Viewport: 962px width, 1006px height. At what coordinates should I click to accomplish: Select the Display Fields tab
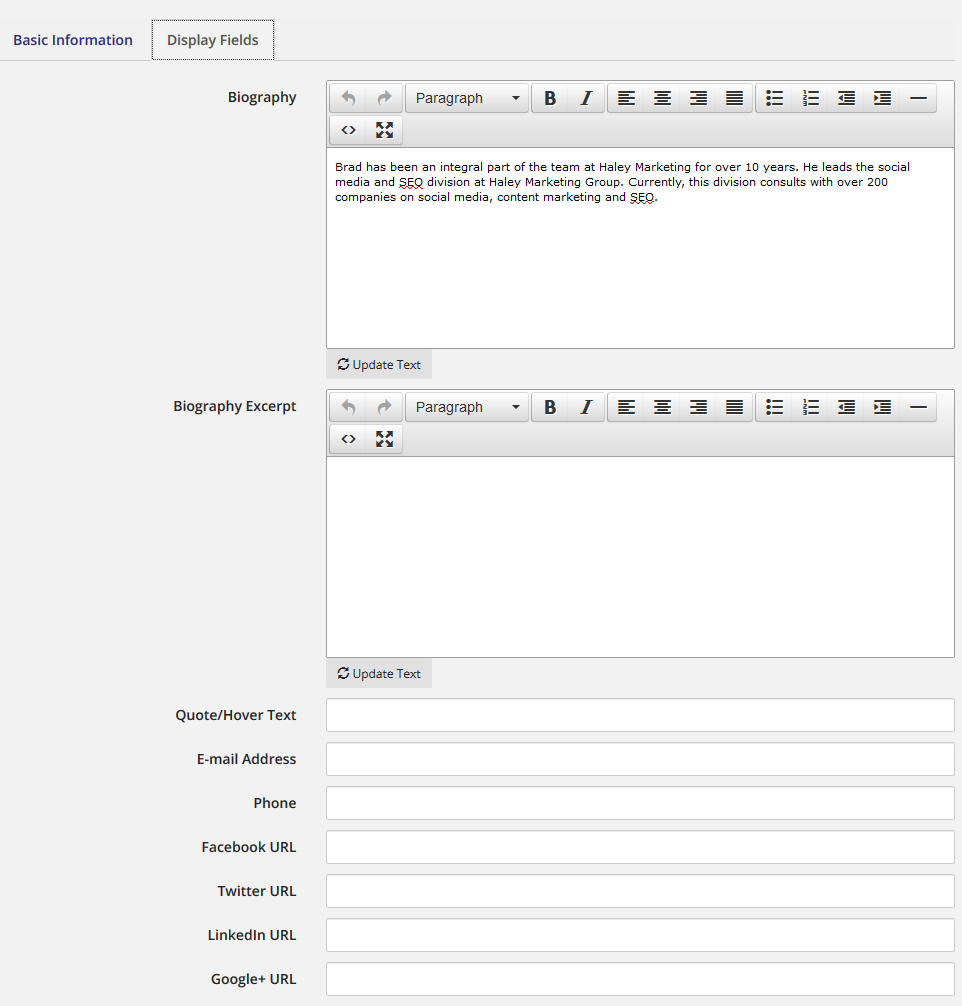[x=213, y=40]
